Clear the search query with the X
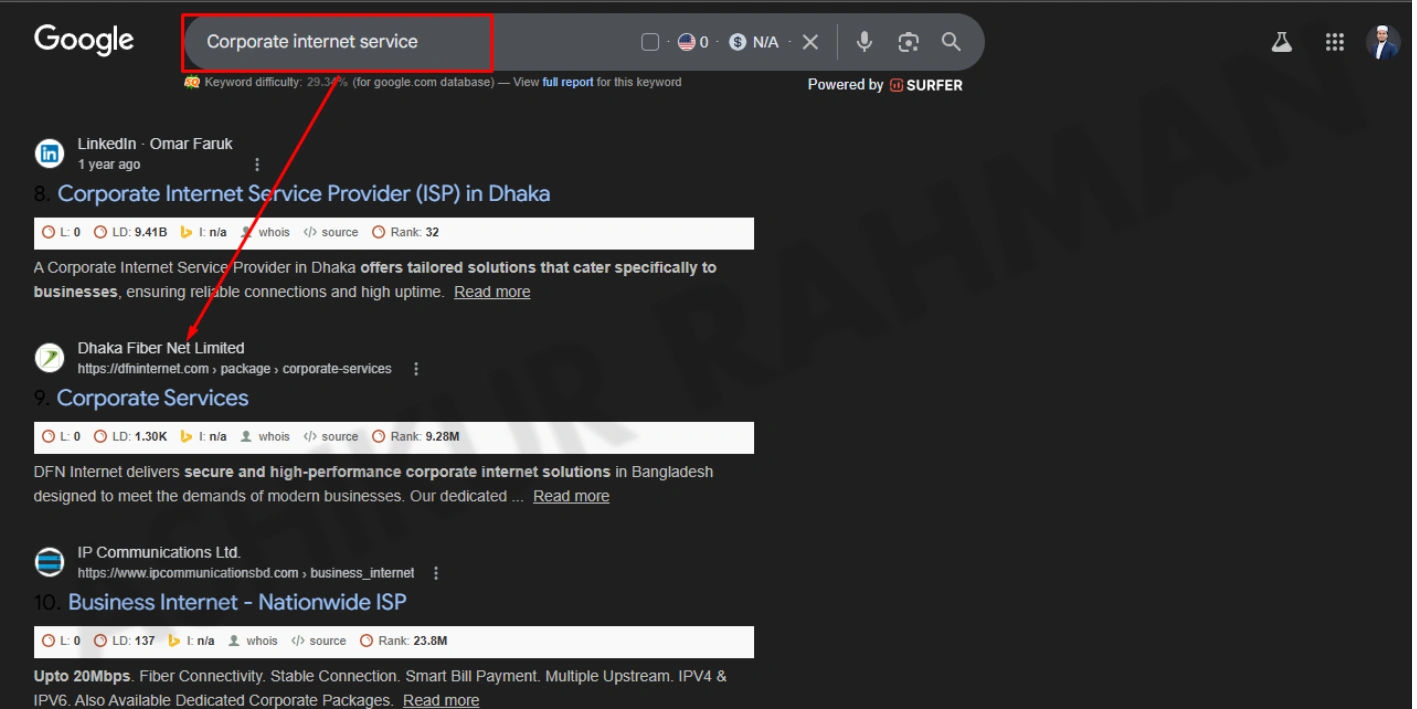1417x709 pixels. (811, 42)
